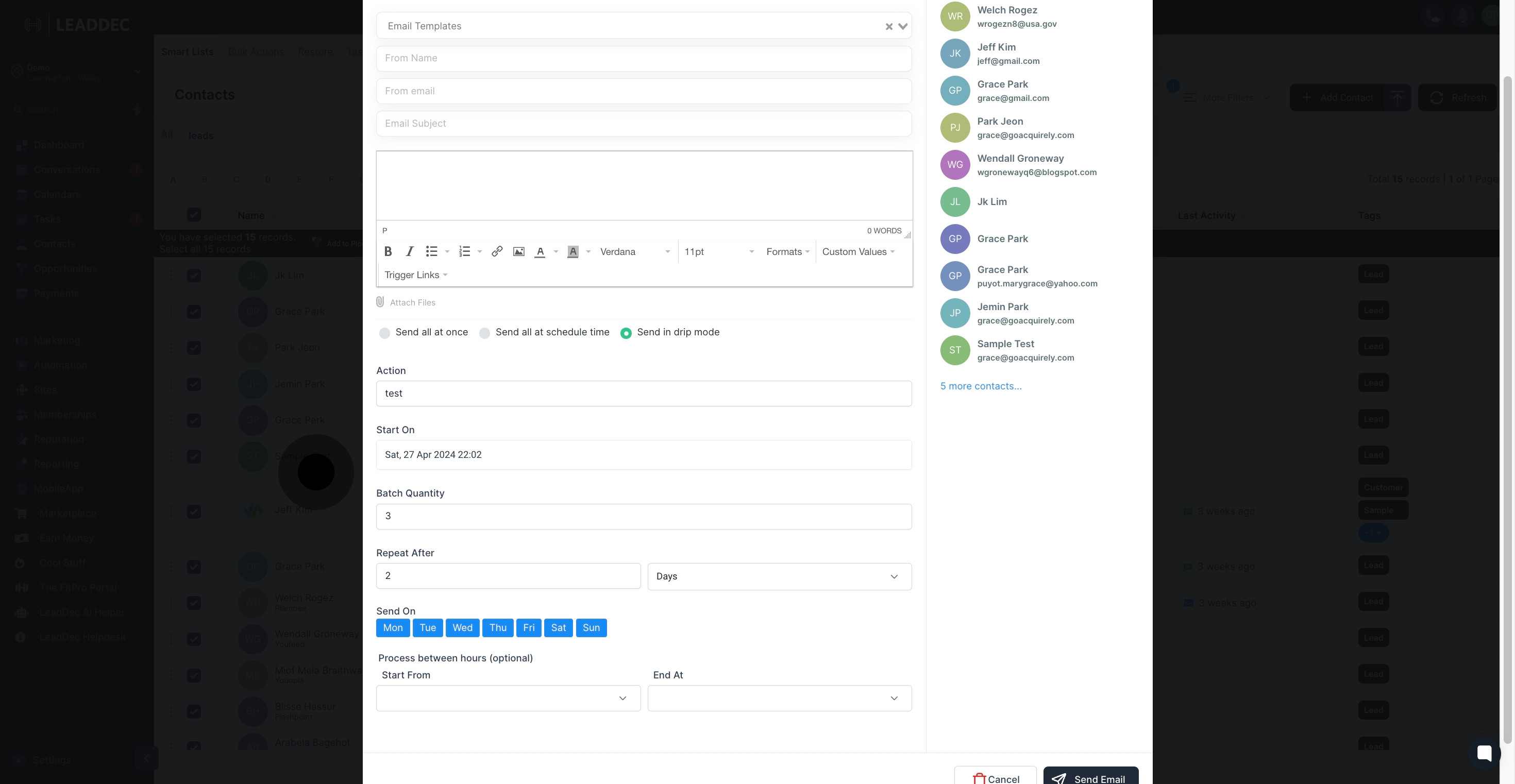The width and height of the screenshot is (1515, 784).
Task: Apply italic formatting in editor toolbar
Action: (409, 251)
